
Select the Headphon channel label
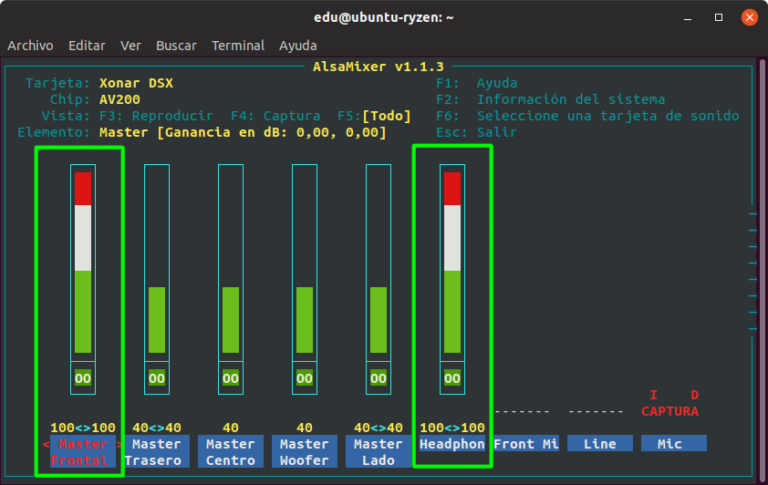click(x=452, y=444)
